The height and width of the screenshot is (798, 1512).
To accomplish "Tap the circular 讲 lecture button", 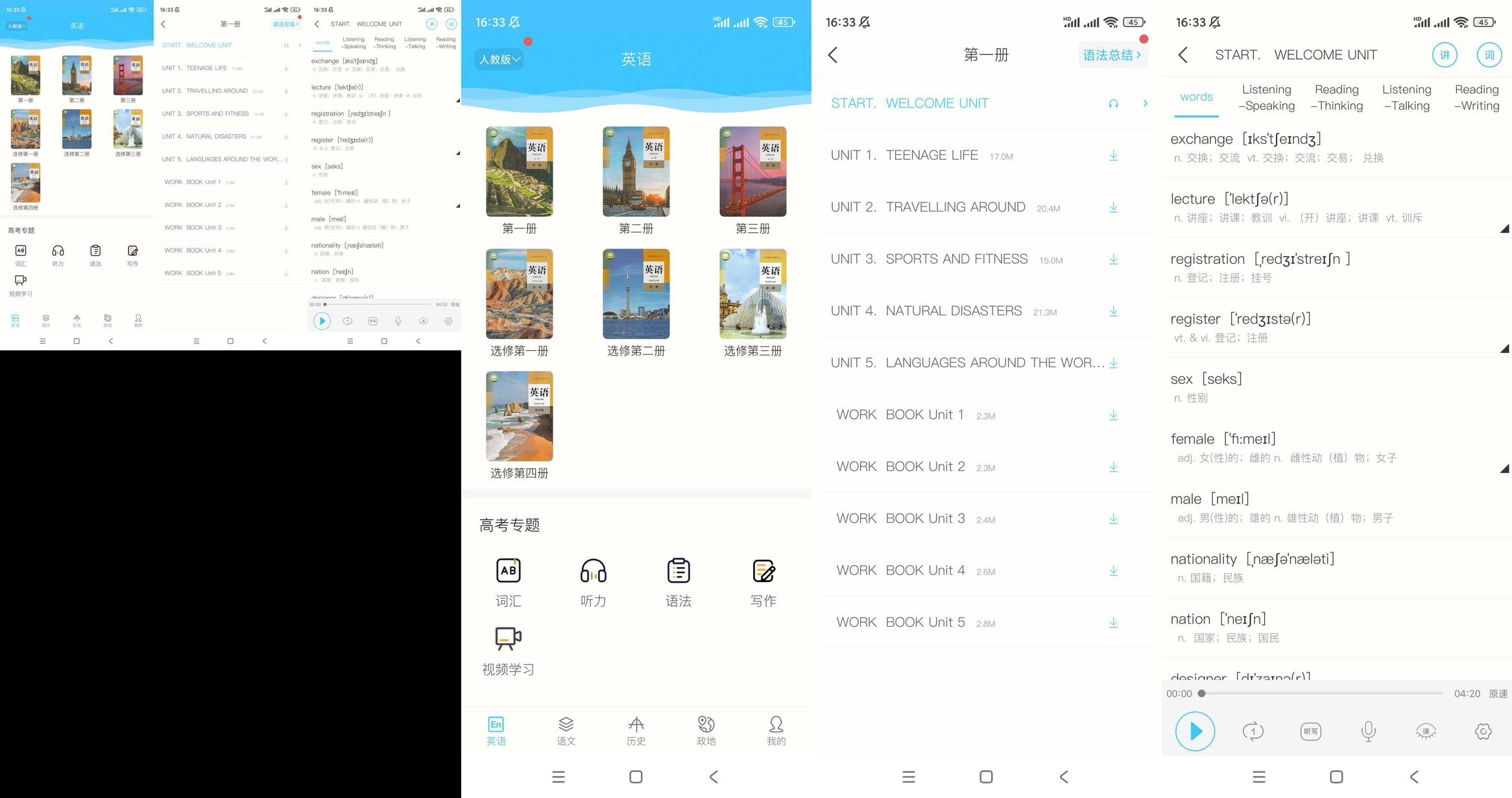I will [x=1445, y=55].
